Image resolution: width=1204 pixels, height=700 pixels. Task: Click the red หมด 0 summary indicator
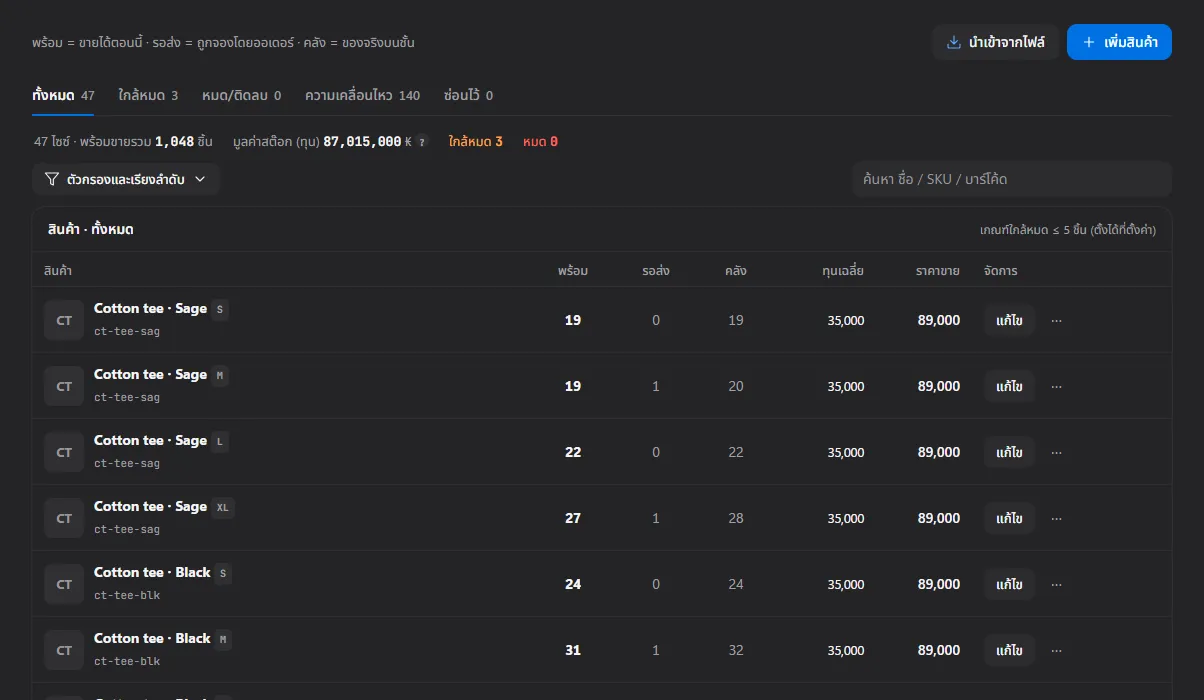pyautogui.click(x=540, y=142)
